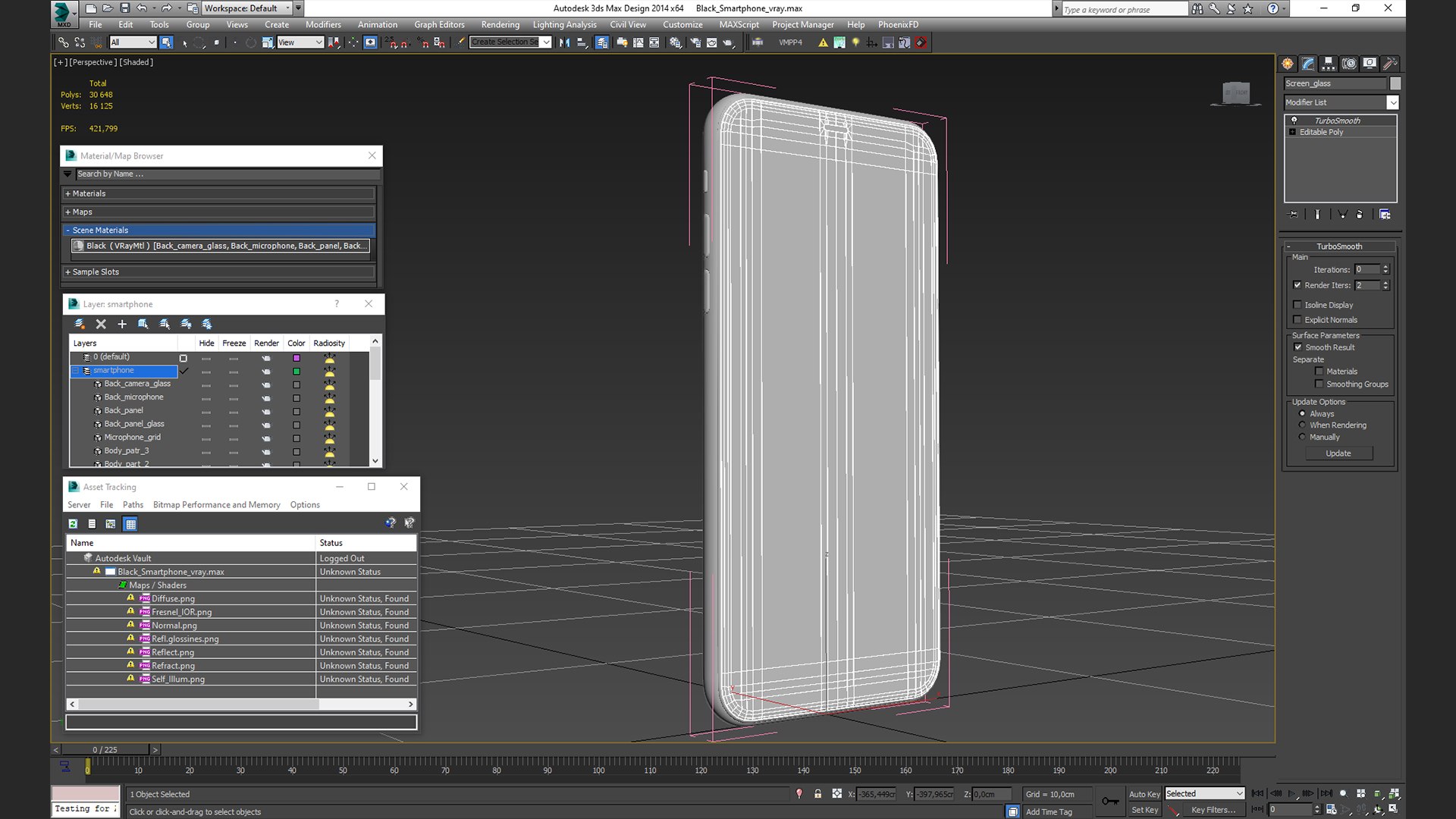The width and height of the screenshot is (1456, 819).
Task: Toggle Smooth Result checkbox
Action: pos(1298,347)
